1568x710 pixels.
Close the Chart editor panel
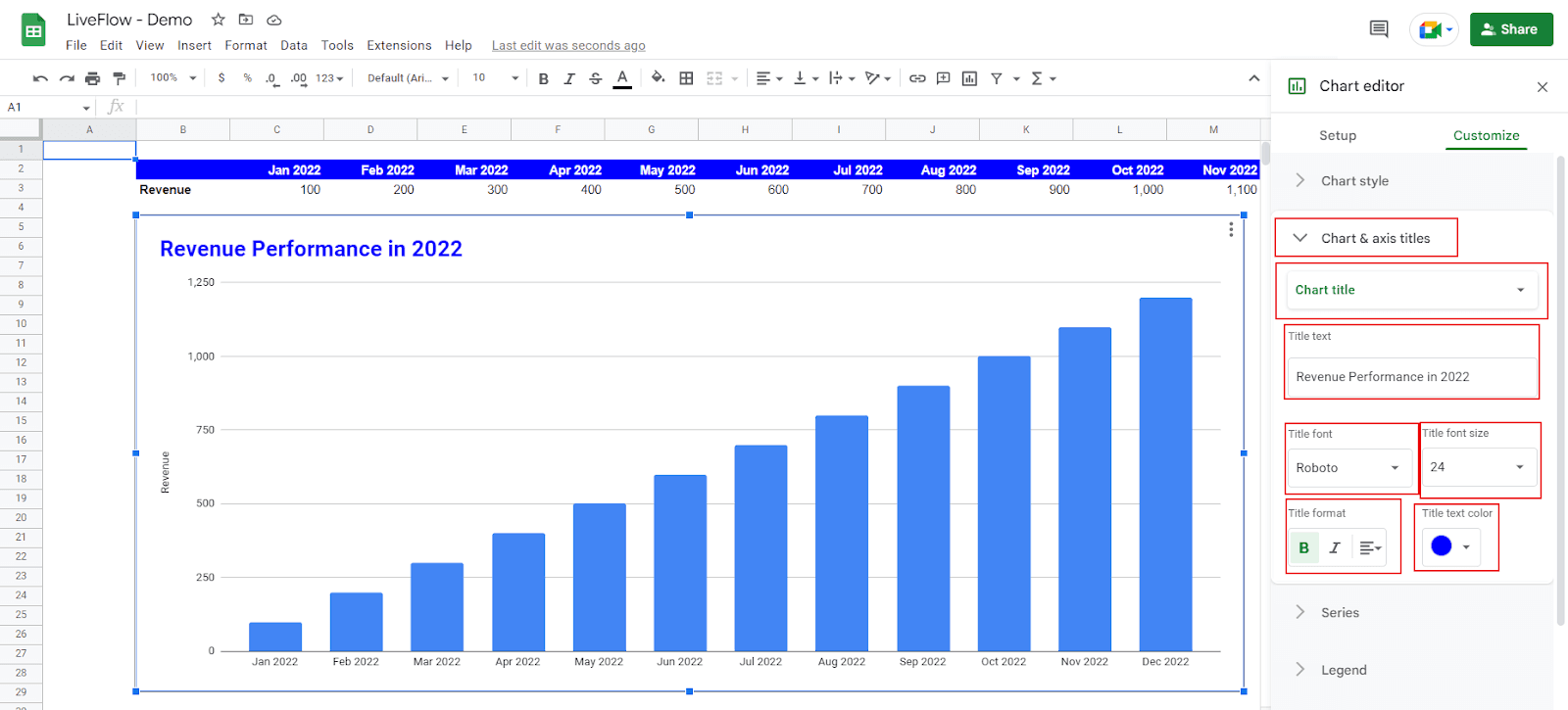click(x=1543, y=87)
